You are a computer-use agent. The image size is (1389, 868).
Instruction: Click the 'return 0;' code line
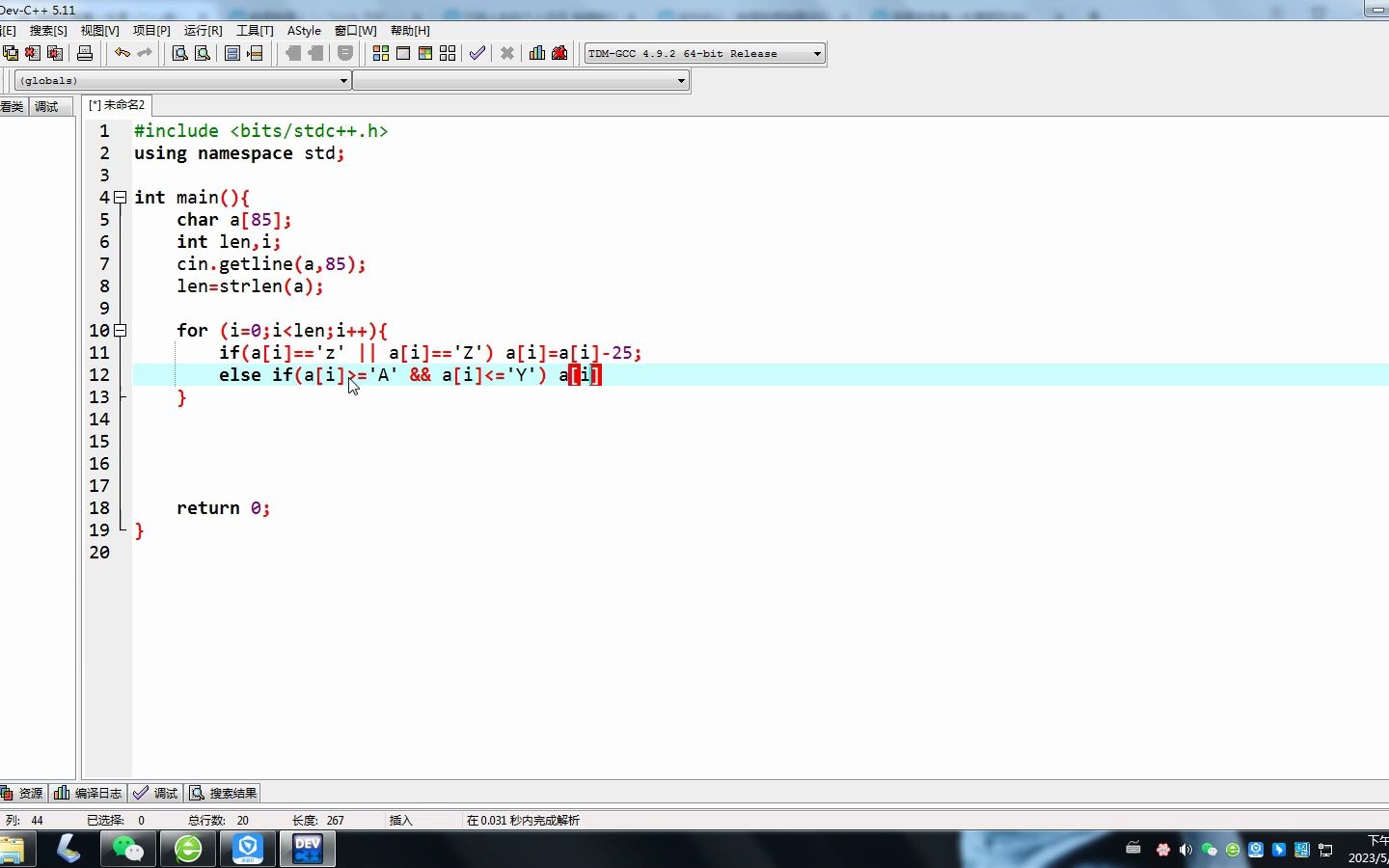(x=224, y=508)
